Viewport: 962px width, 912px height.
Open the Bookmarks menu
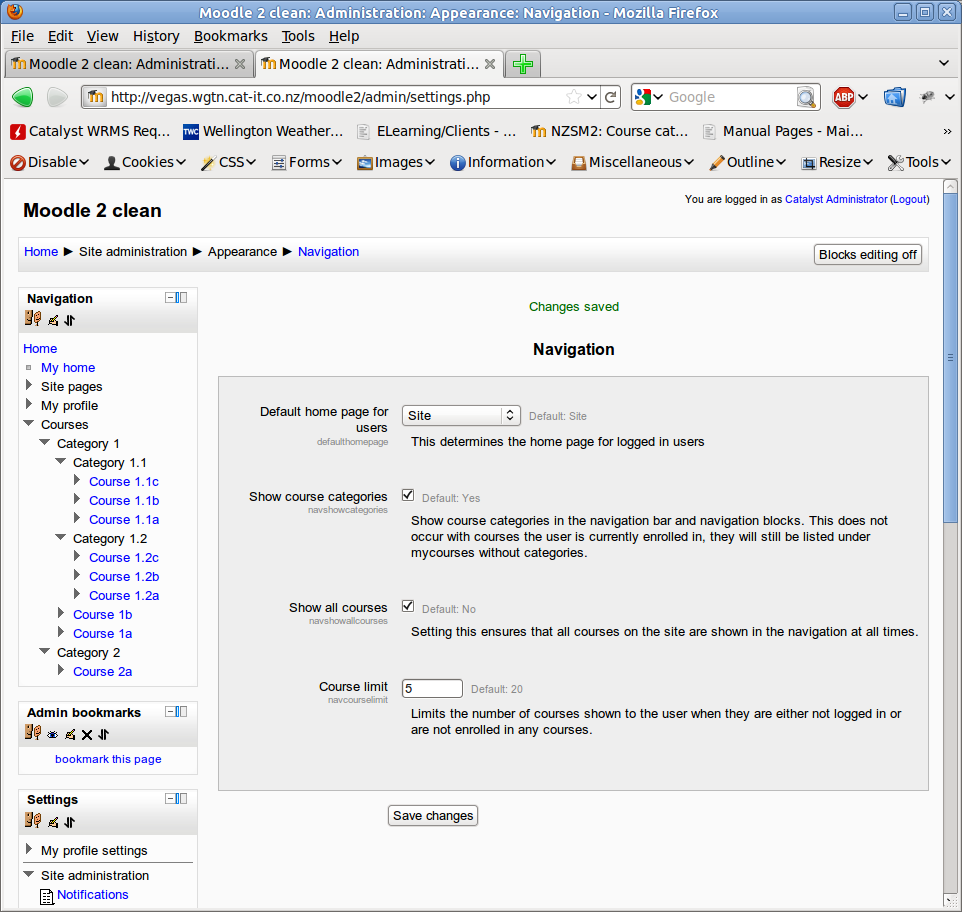[x=231, y=36]
